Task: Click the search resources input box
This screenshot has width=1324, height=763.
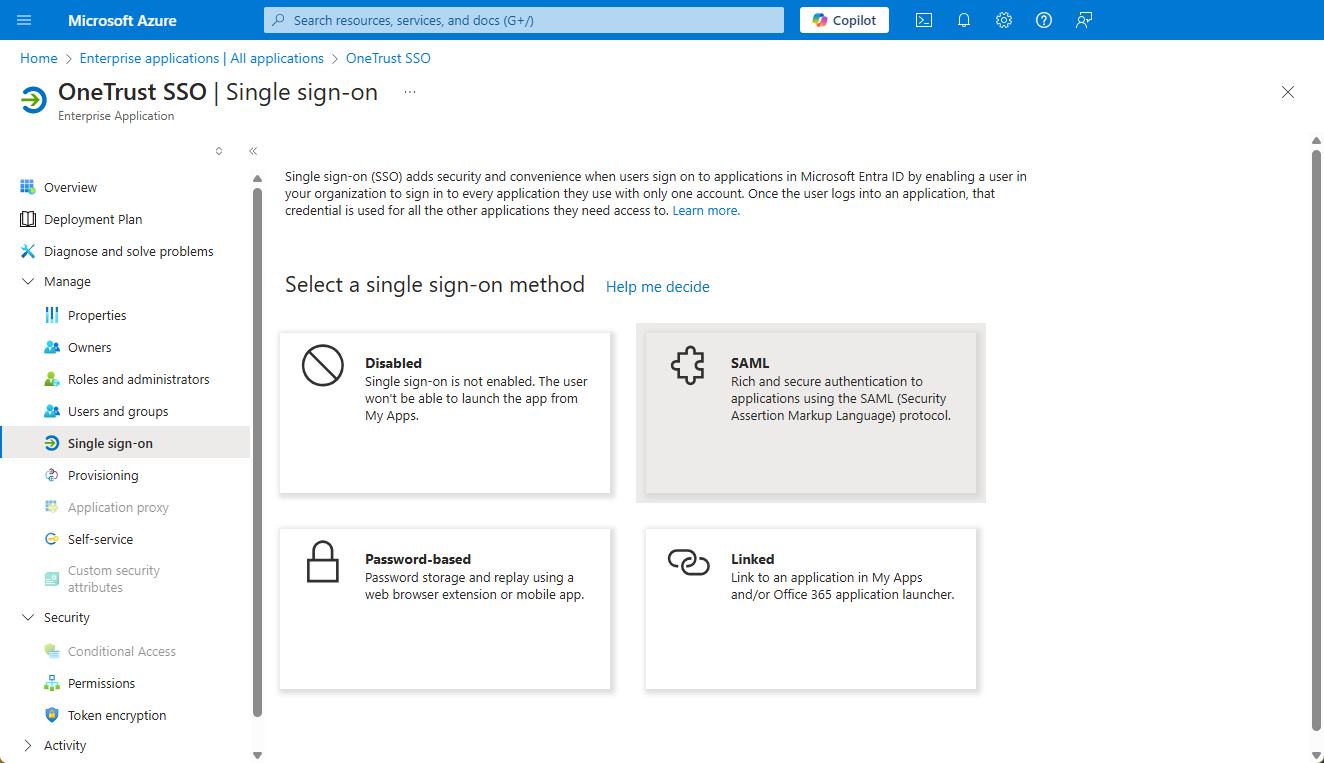Action: pos(524,20)
